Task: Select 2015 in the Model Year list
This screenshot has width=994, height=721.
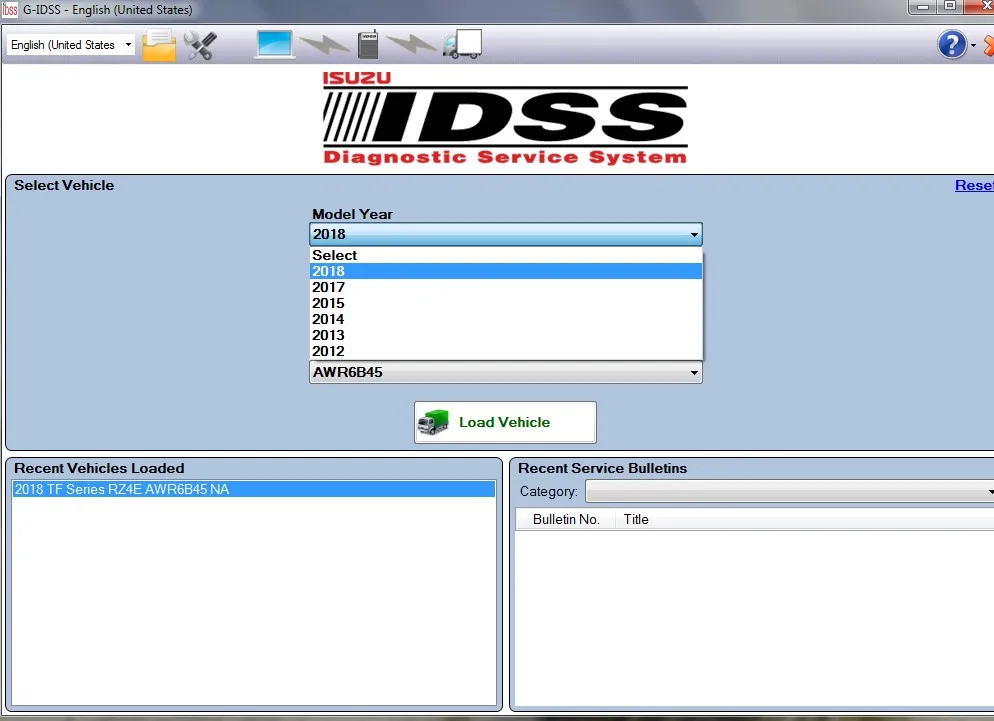Action: [x=505, y=303]
